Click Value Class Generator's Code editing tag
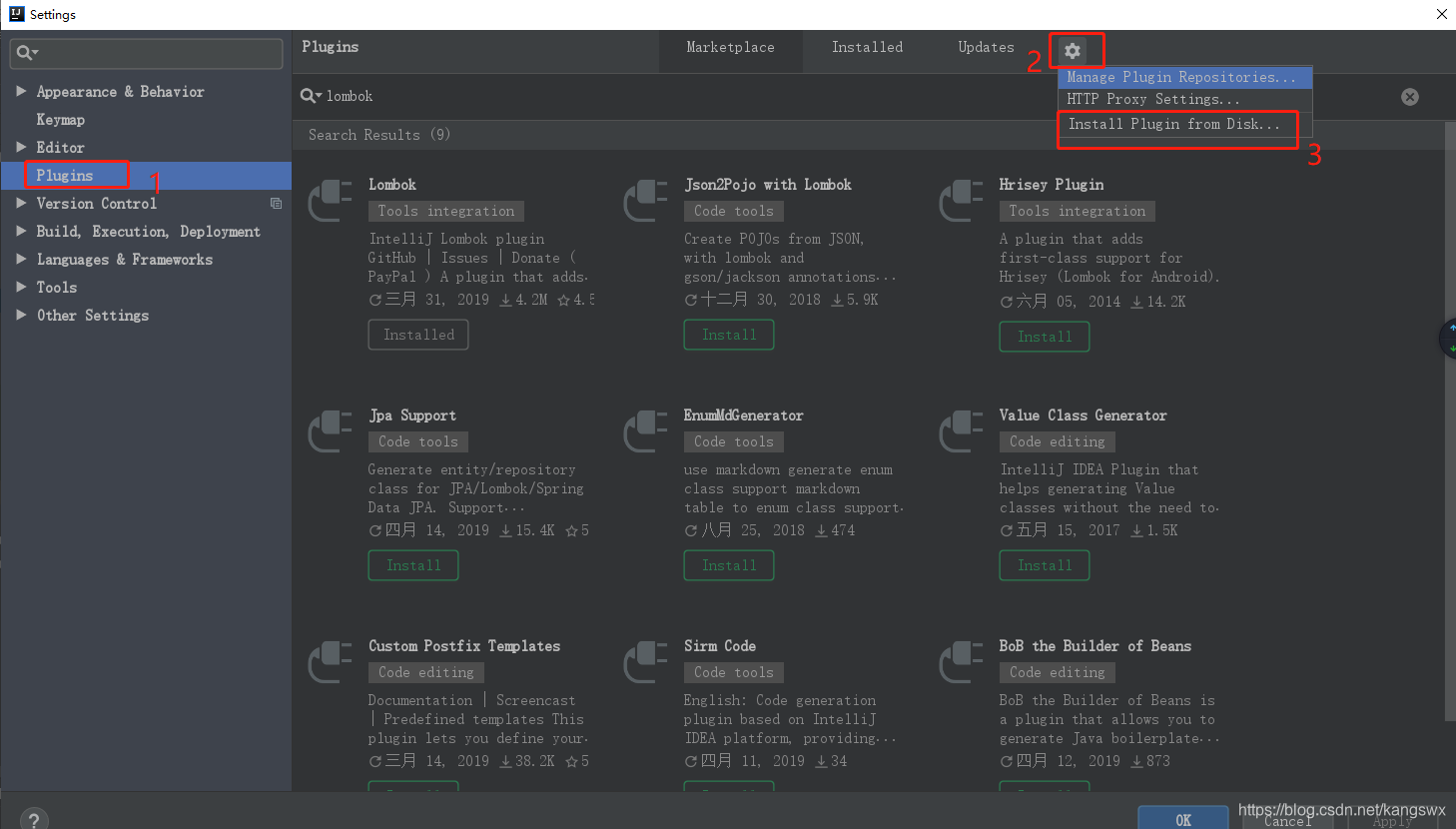The image size is (1456, 829). [x=1058, y=441]
